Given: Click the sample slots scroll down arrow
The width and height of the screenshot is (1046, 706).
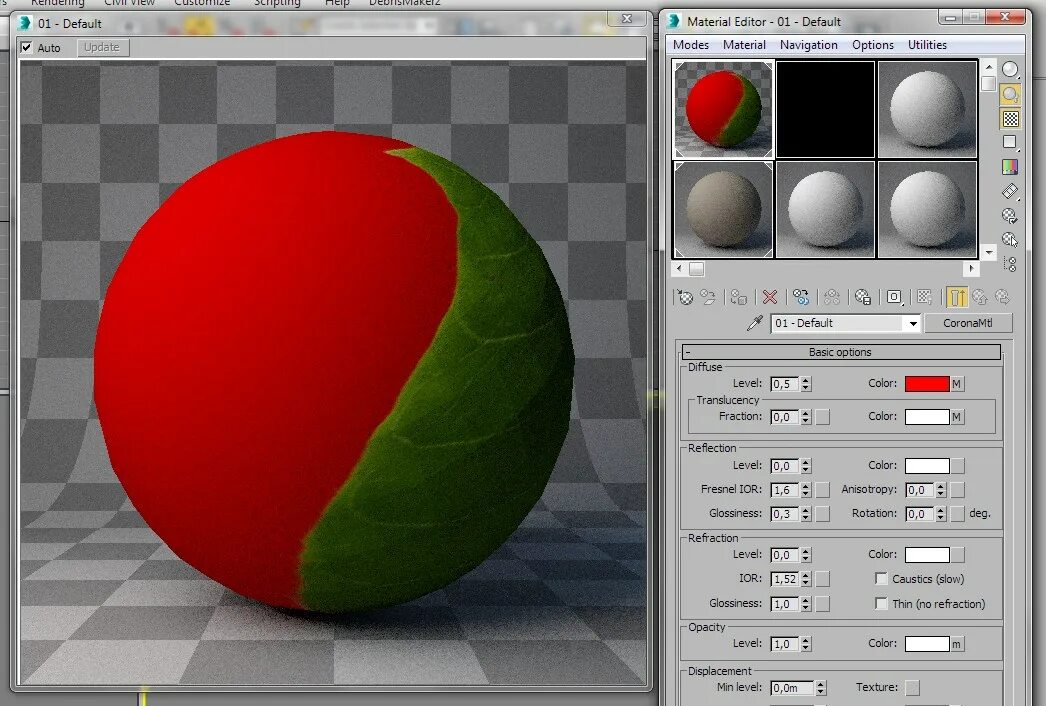Looking at the screenshot, I should tap(989, 252).
